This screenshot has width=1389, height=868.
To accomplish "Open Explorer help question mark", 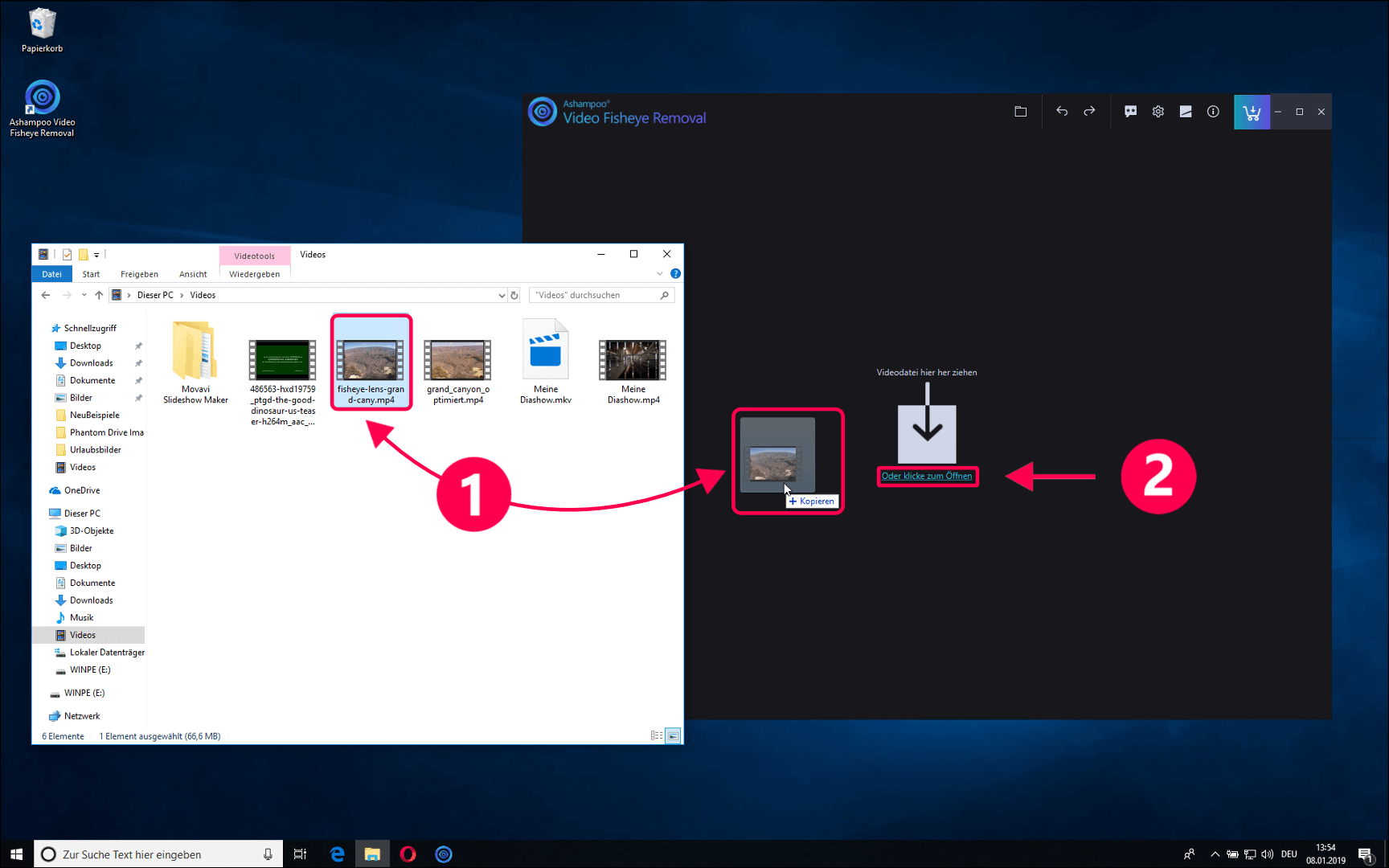I will tap(675, 274).
